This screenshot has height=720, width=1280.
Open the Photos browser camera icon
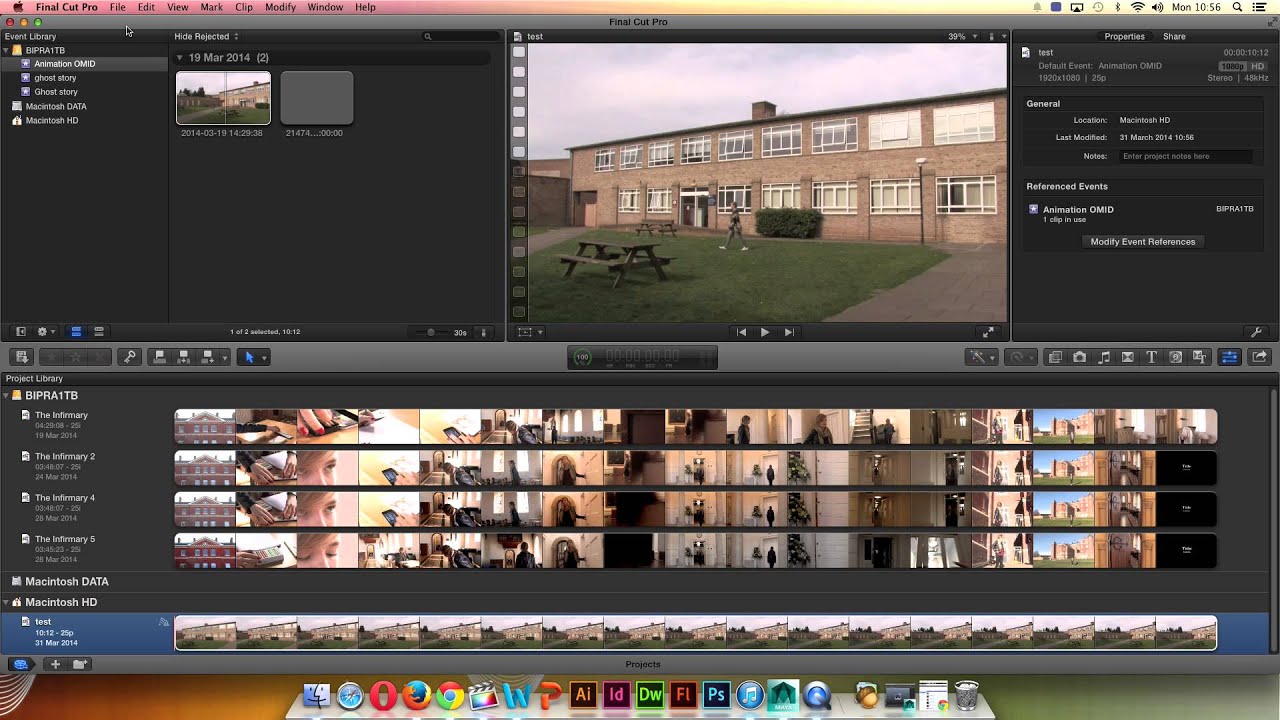pyautogui.click(x=1079, y=357)
